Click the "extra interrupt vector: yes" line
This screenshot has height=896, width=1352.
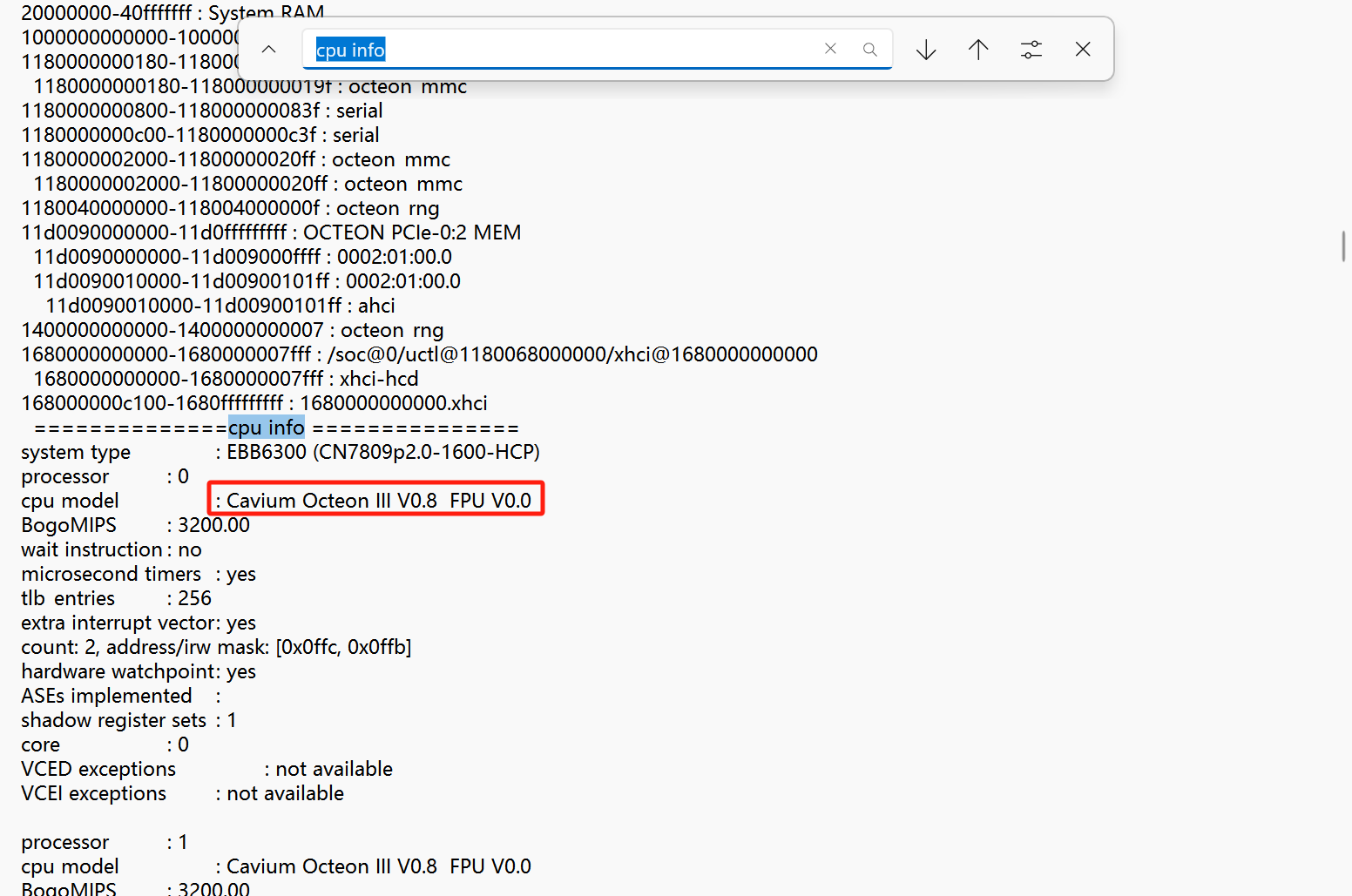139,623
